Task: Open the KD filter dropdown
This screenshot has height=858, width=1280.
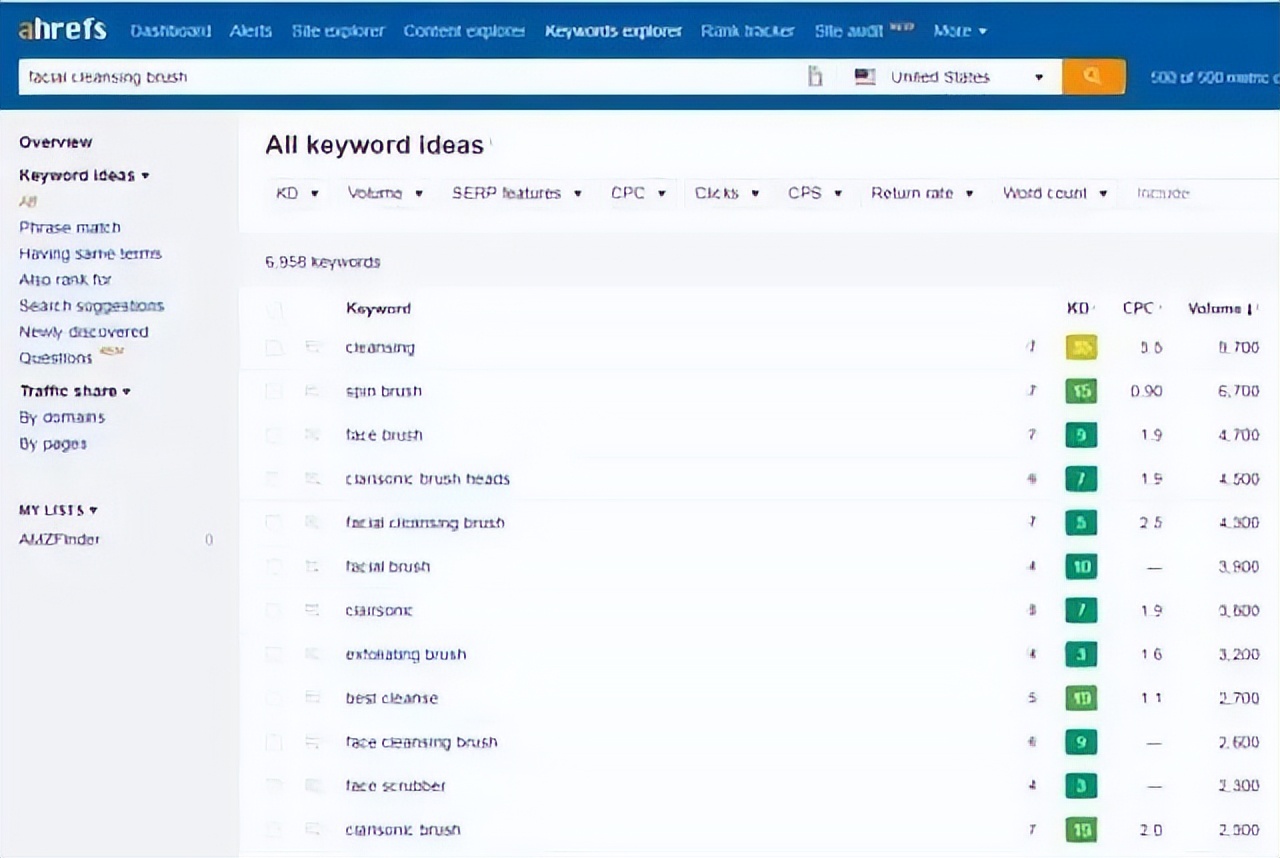Action: 297,193
